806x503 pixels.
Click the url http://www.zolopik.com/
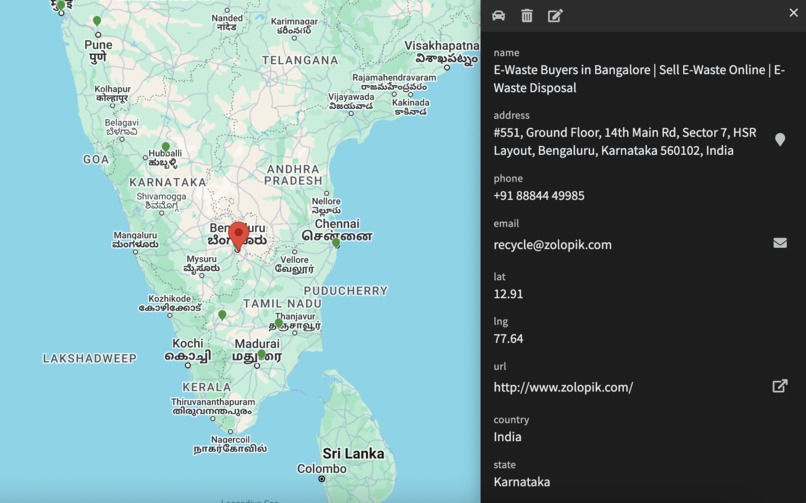[563, 387]
